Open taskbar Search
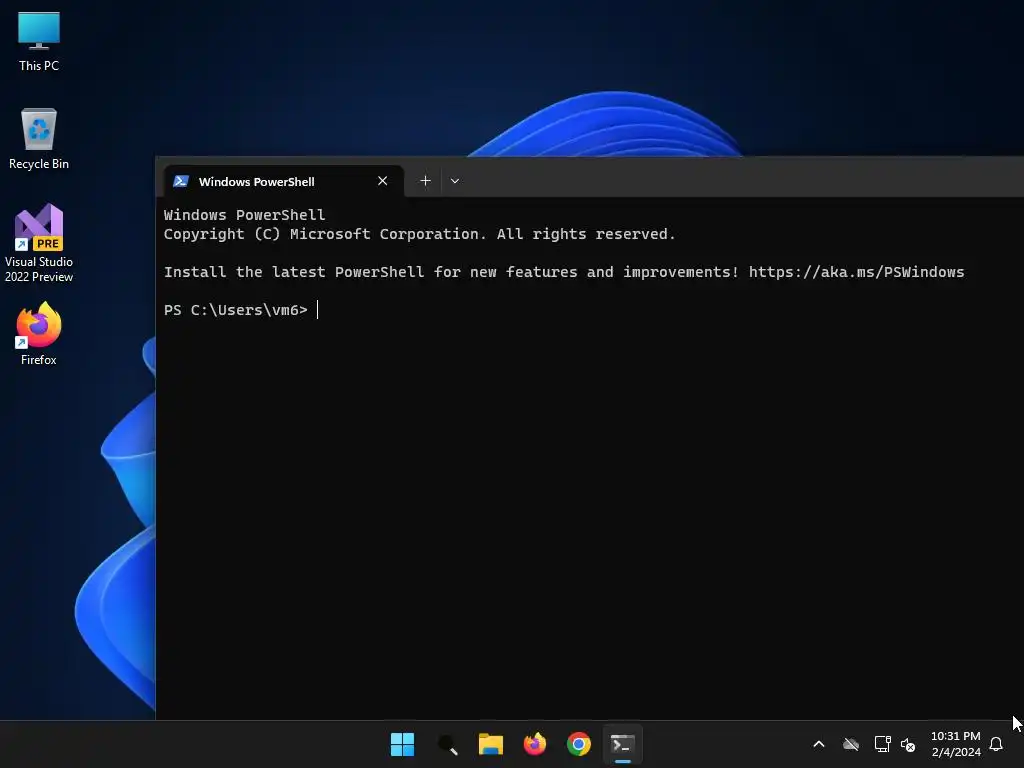The height and width of the screenshot is (768, 1024). [447, 744]
